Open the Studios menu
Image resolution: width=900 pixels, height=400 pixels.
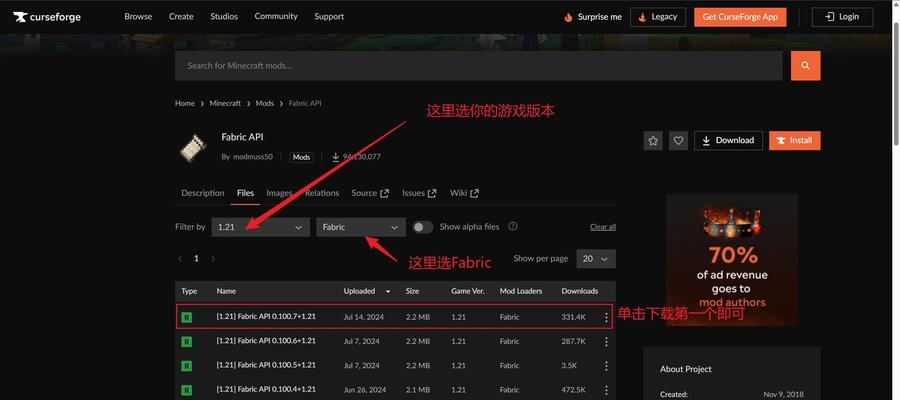[224, 17]
